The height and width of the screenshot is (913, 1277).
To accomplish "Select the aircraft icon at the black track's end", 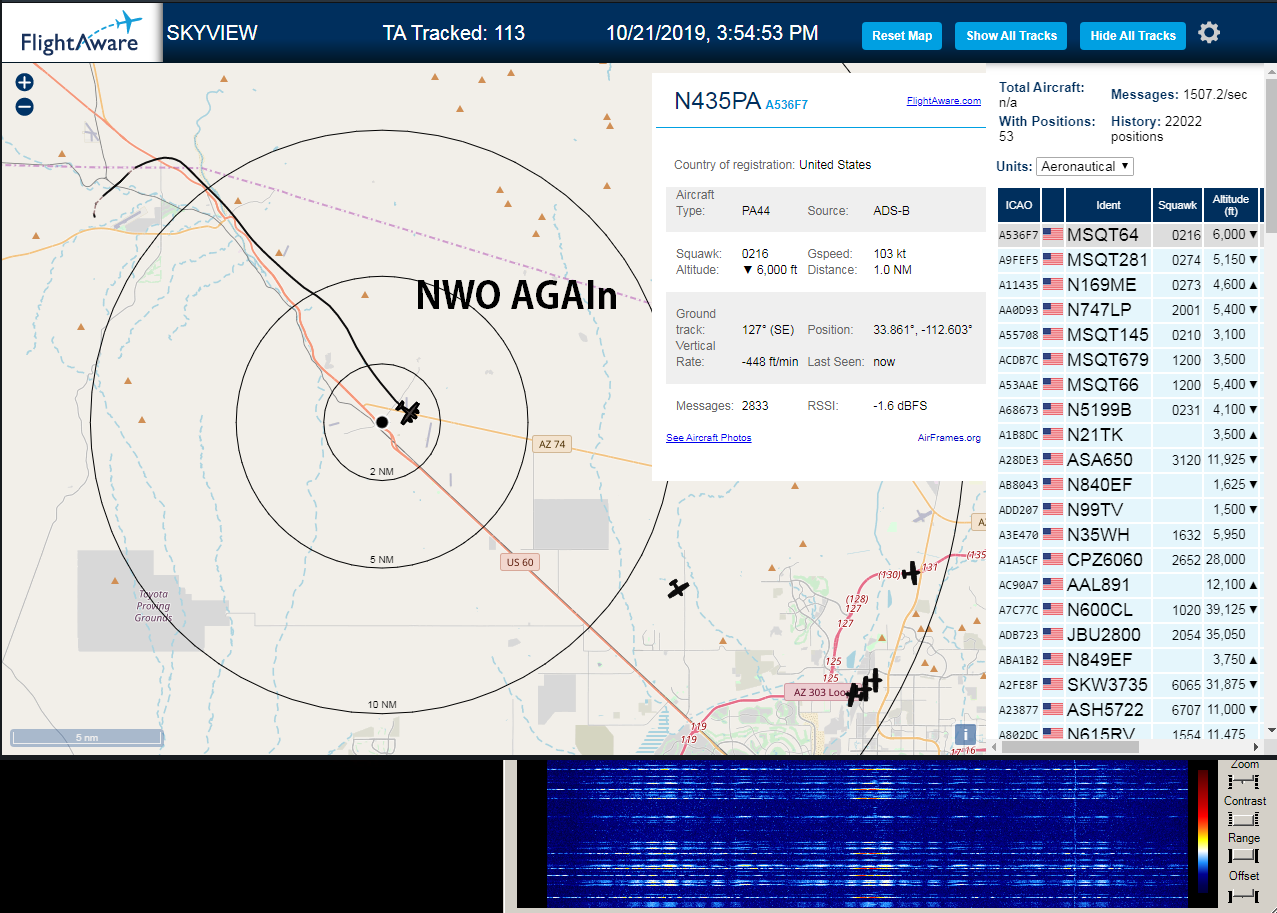I will click(408, 411).
